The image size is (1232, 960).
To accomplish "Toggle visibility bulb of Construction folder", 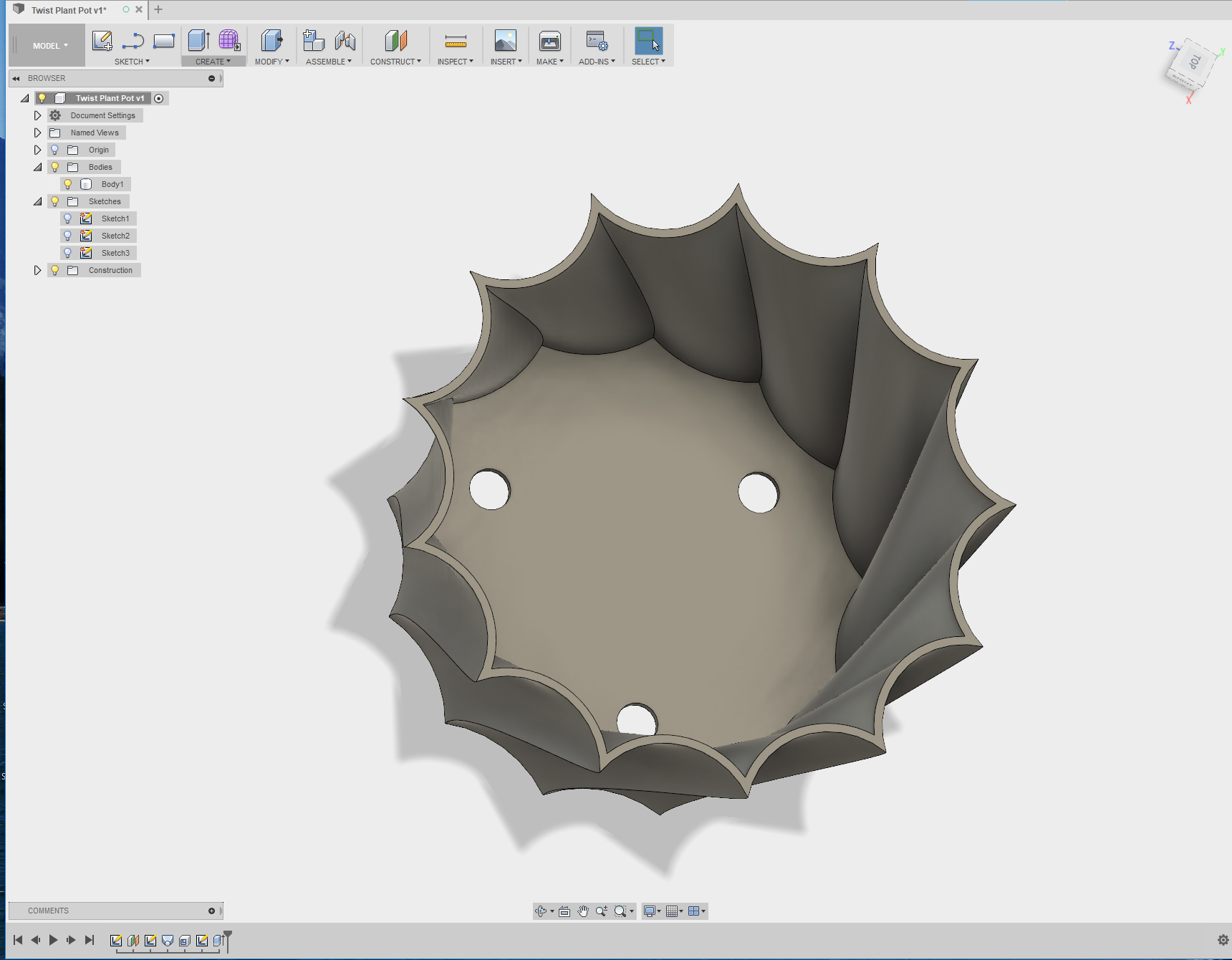I will (55, 270).
